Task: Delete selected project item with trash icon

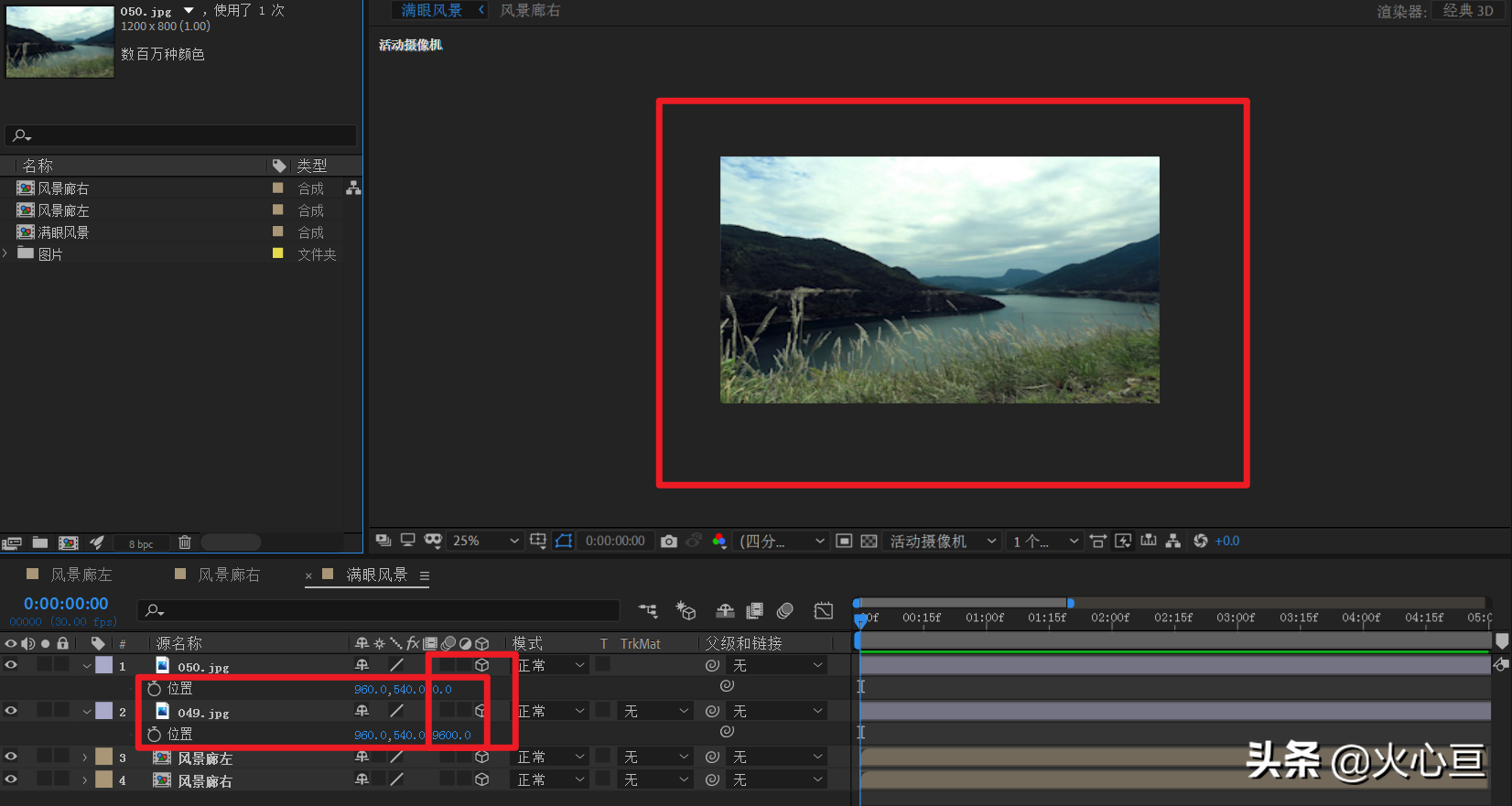Action: [184, 543]
